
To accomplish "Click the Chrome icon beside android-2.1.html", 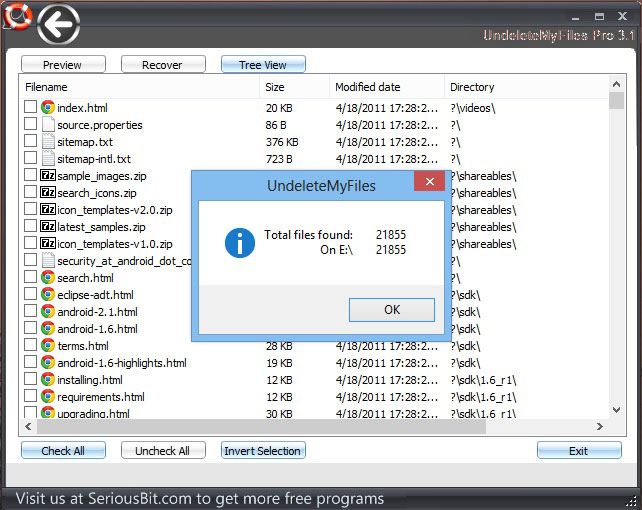I will [48, 311].
